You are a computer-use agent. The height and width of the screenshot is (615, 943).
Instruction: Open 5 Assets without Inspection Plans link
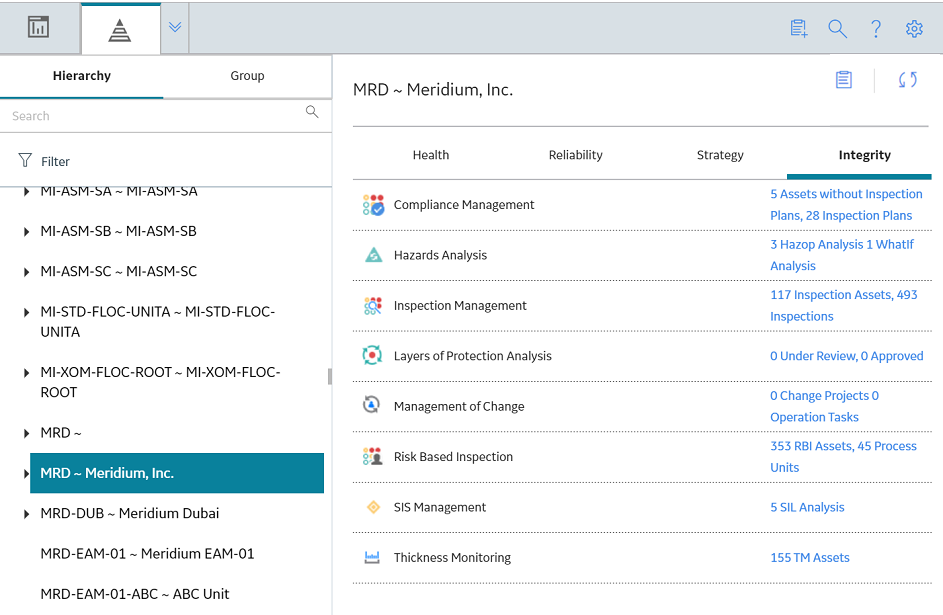[x=846, y=205]
